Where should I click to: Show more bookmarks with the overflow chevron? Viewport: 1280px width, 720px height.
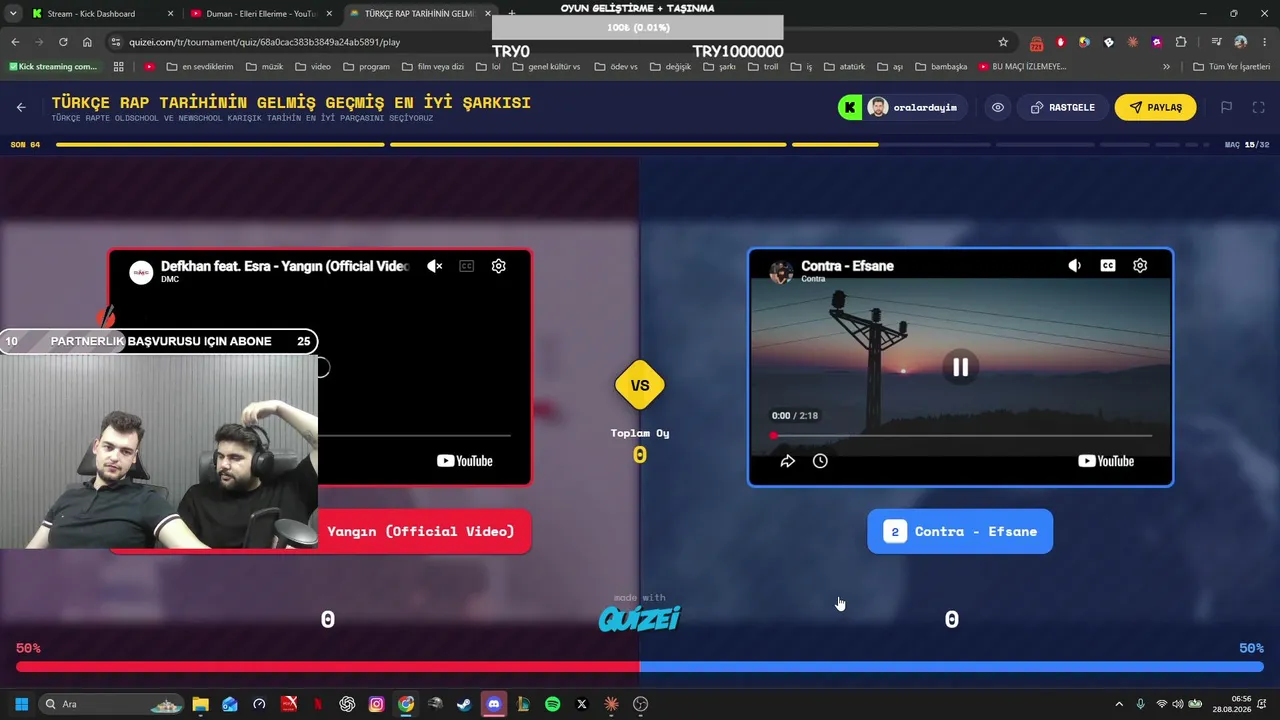1166,67
